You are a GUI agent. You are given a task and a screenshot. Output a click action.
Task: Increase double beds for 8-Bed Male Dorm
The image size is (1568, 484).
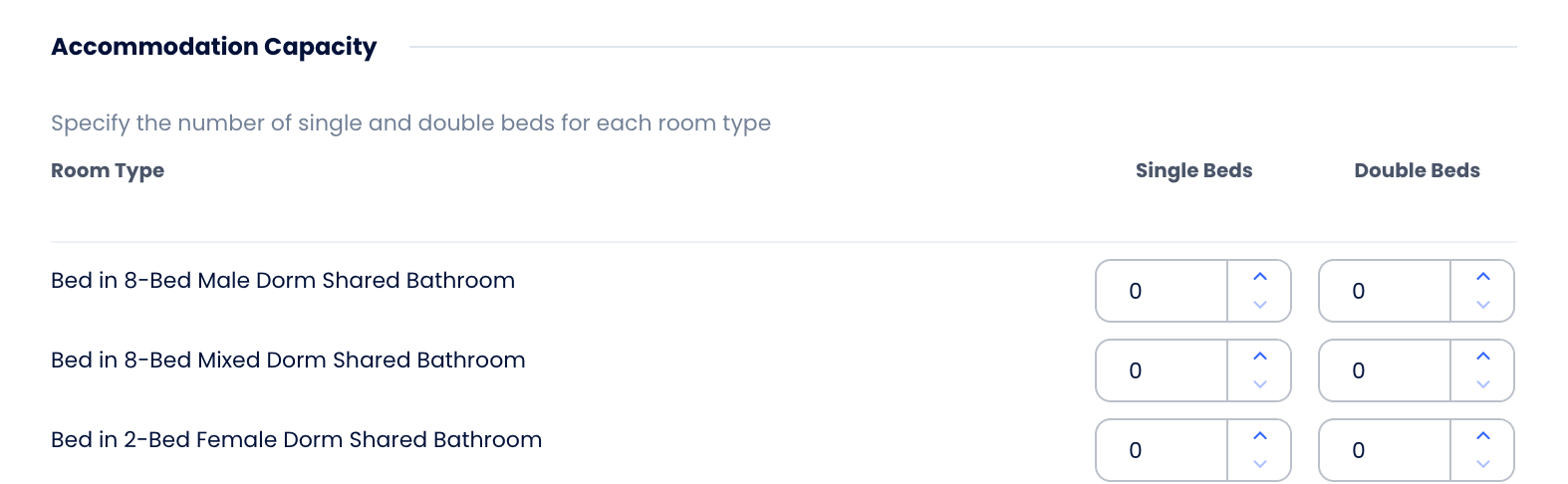click(1483, 277)
